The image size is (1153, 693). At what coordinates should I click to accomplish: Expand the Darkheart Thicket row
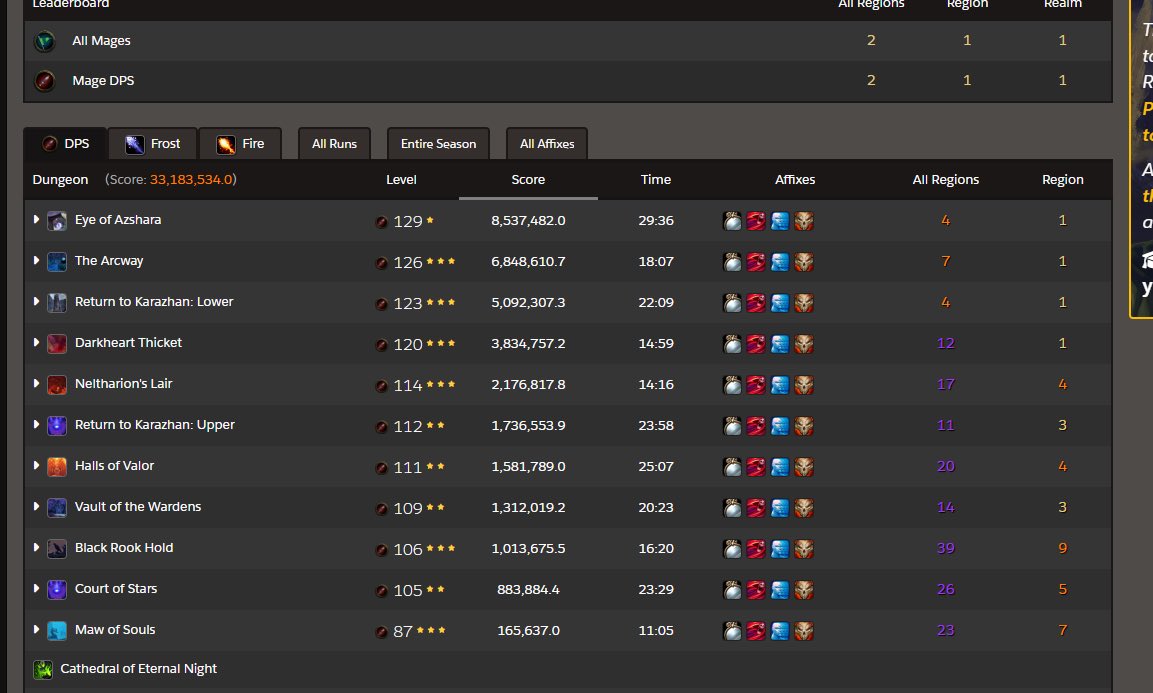pos(36,343)
